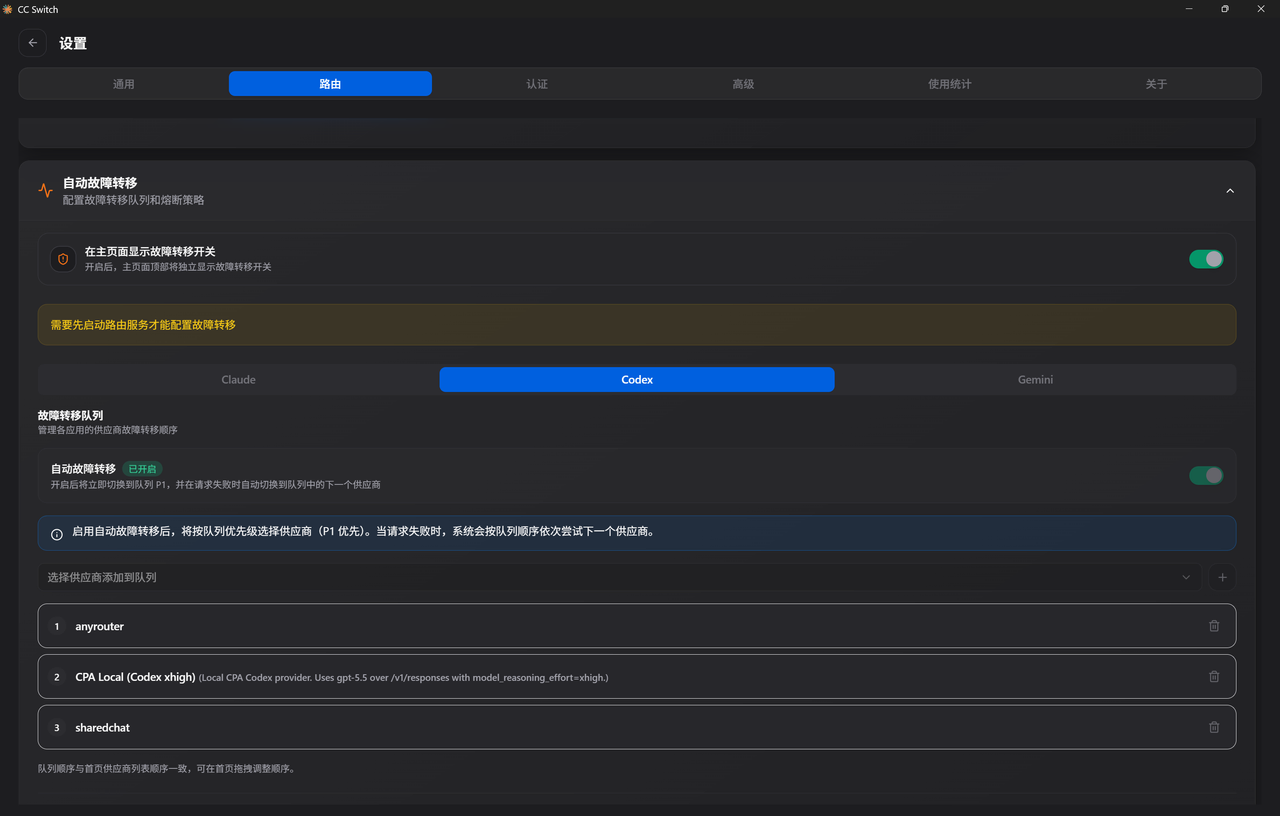Open the 使用统计 tab
The image size is (1280, 816).
(949, 84)
